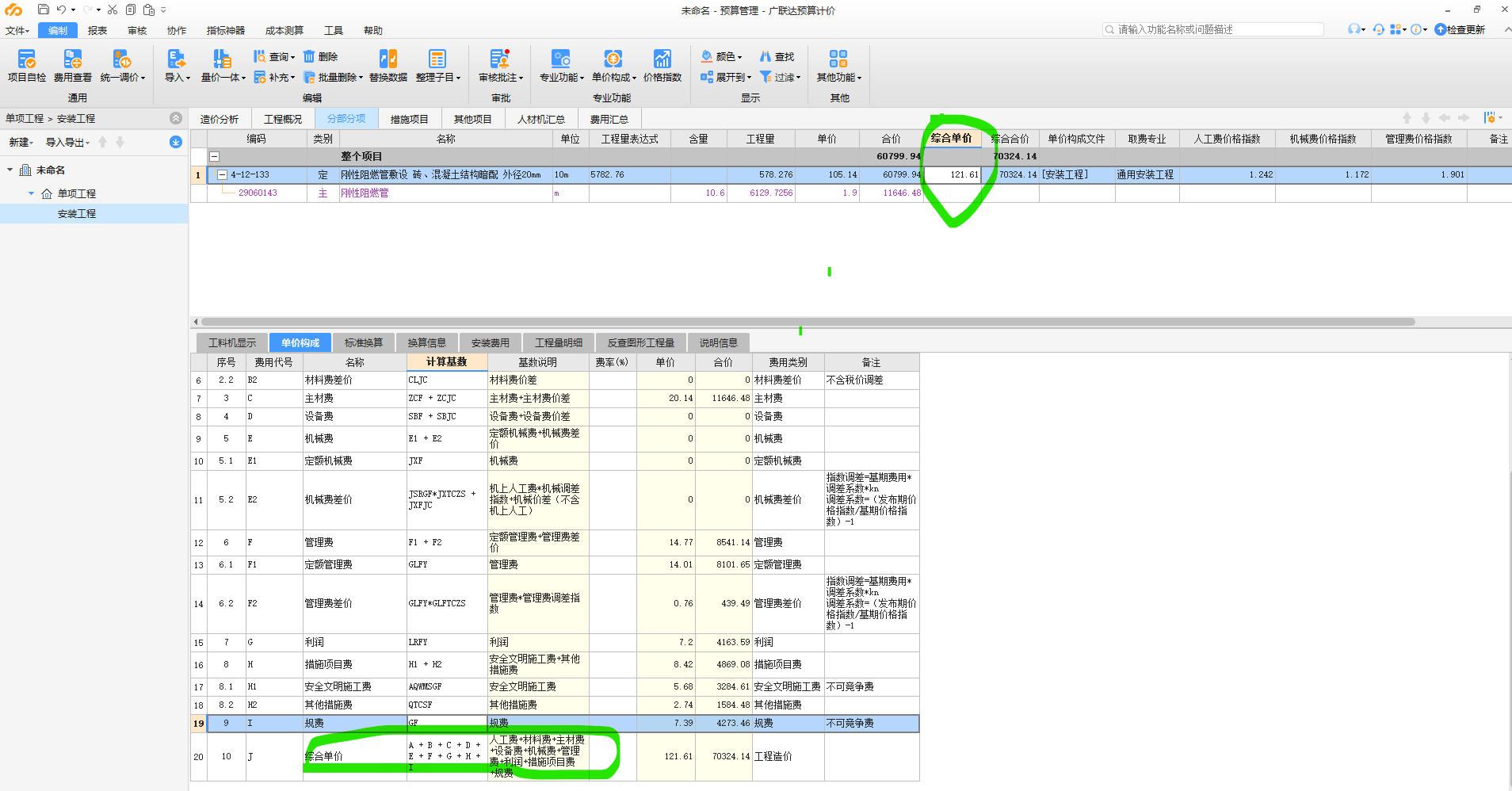Click the 单价构成 ribbon icon
The image size is (1512, 791).
click(x=613, y=66)
